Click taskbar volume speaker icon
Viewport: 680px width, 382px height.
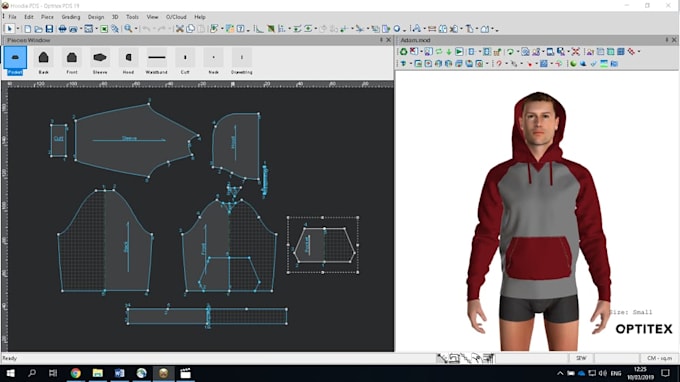[x=603, y=373]
